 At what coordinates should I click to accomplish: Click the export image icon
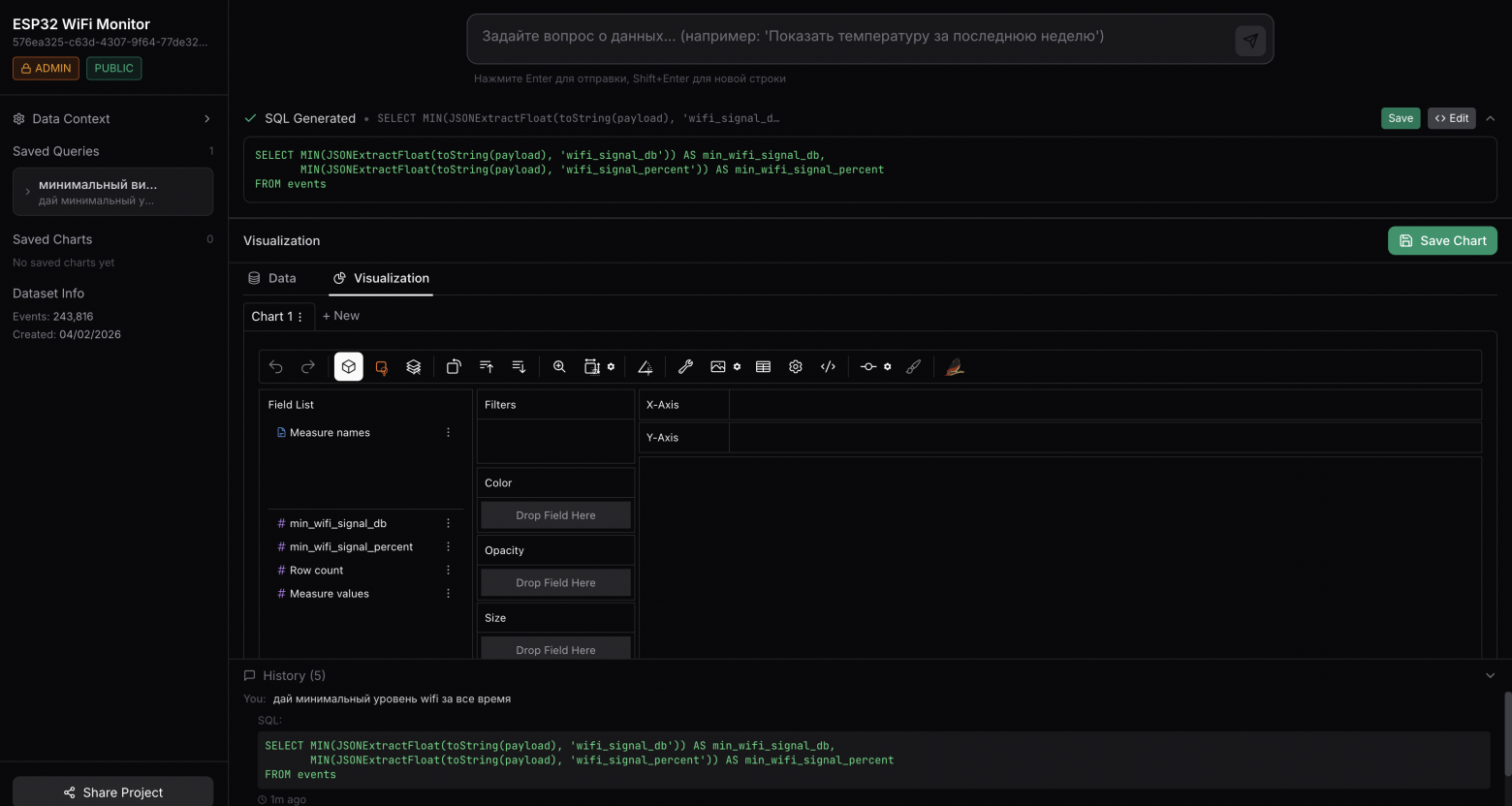(717, 367)
